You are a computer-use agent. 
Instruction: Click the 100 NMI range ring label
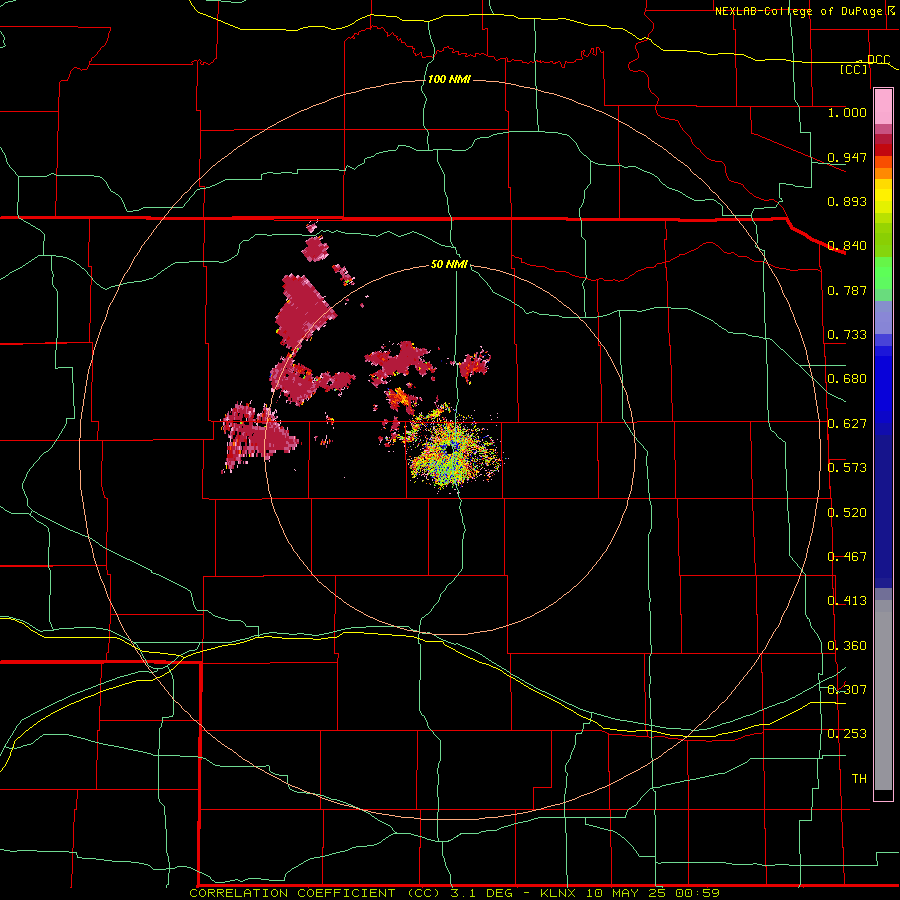coord(449,79)
